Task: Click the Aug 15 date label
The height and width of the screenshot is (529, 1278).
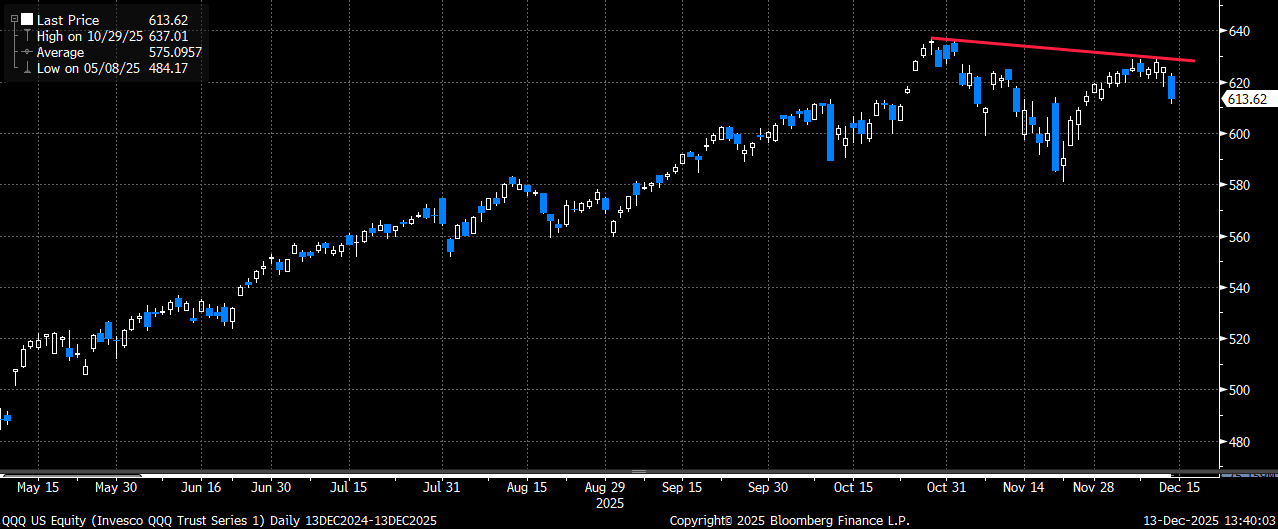Action: tap(527, 488)
